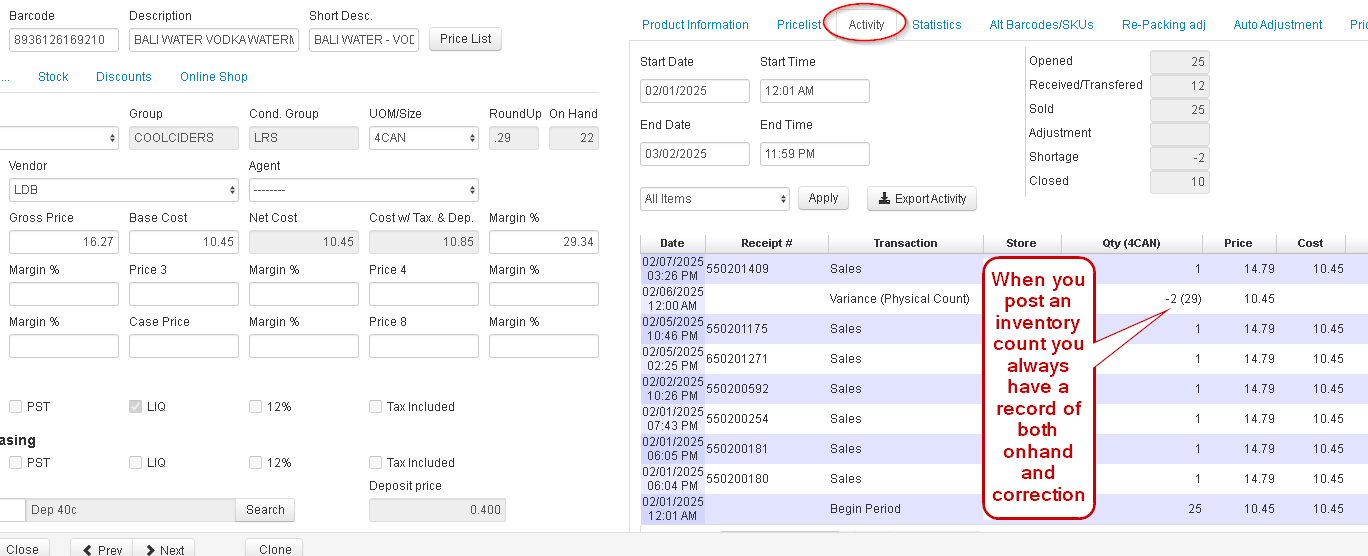Image resolution: width=1368 pixels, height=556 pixels.
Task: Click Apply to filter activity
Action: pos(823,198)
